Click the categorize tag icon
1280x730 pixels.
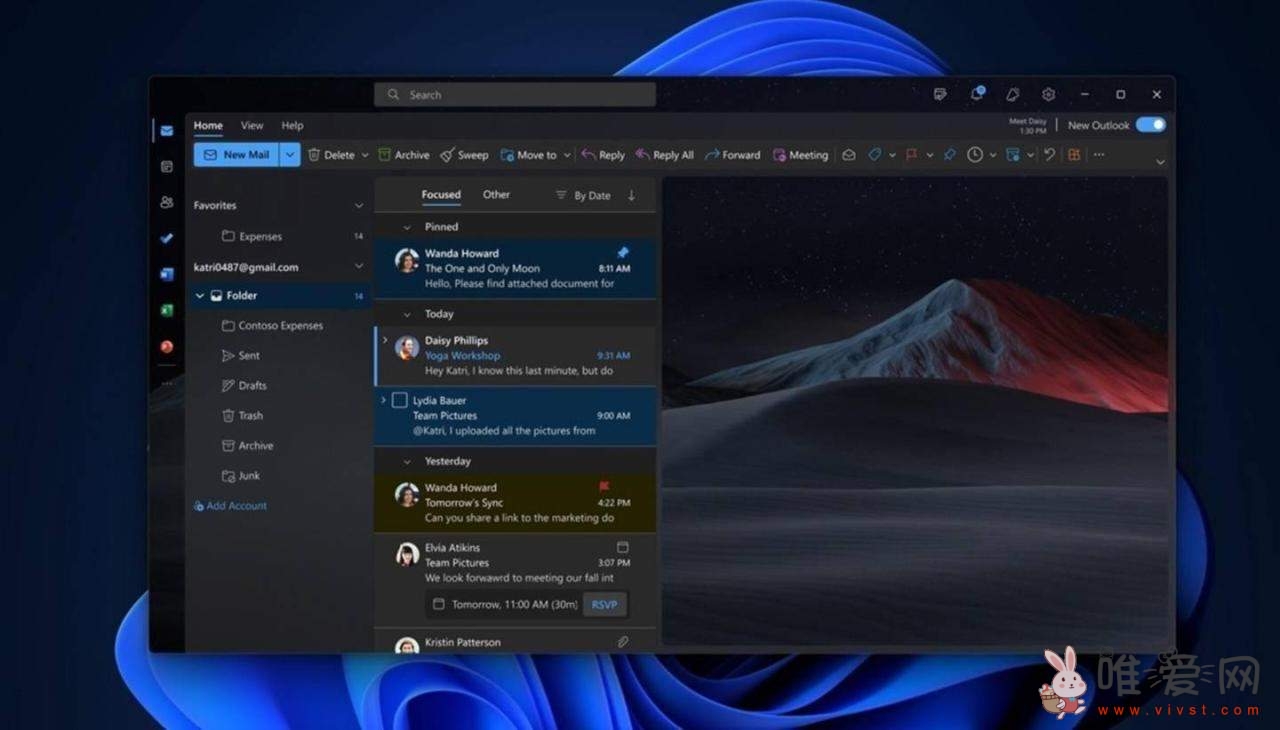point(875,155)
